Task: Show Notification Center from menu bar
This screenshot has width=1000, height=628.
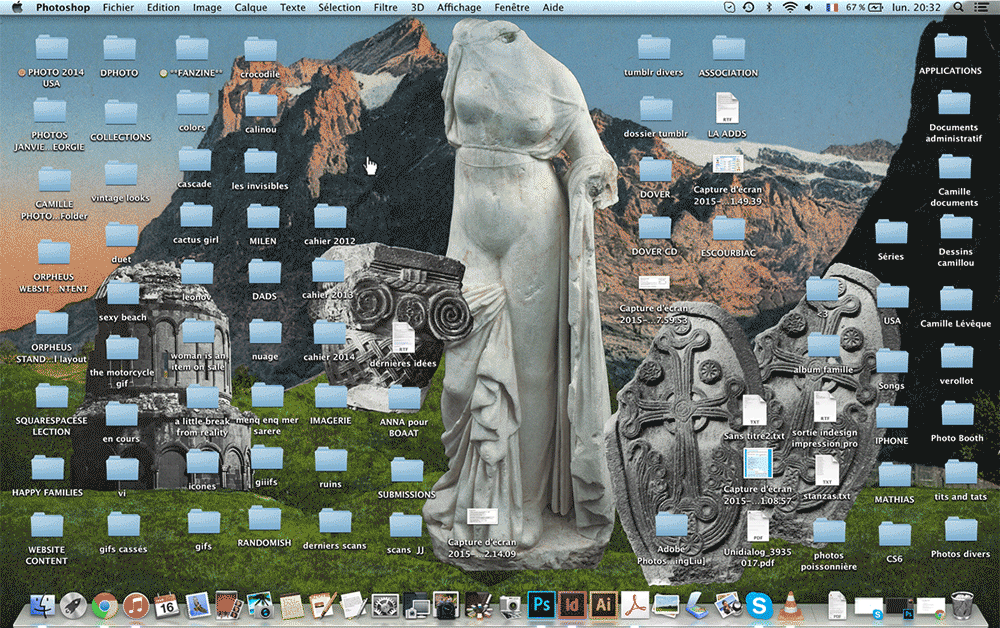Action: tap(981, 7)
